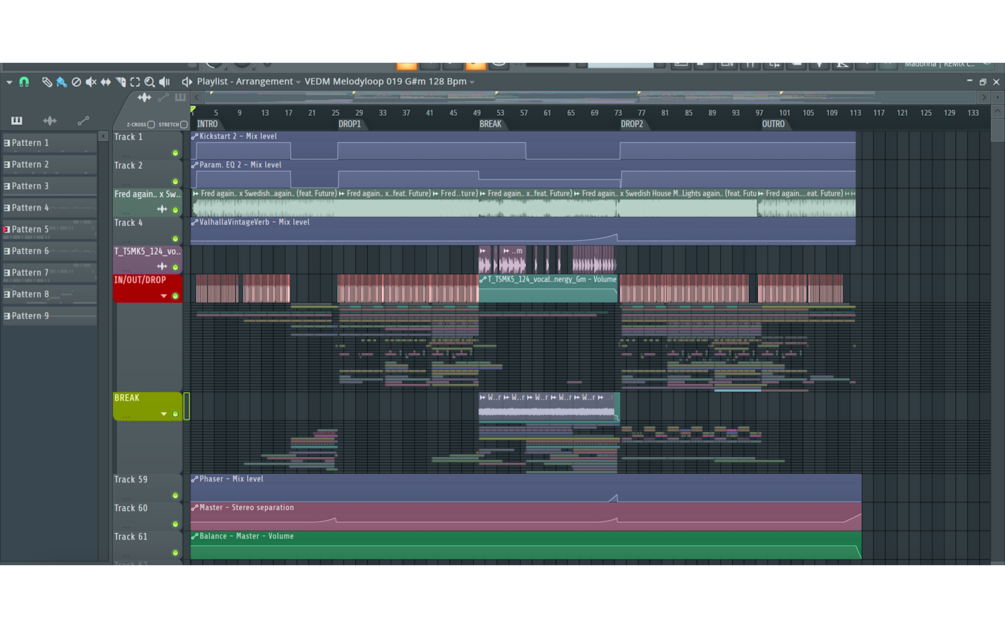Jump to the OUTRO timeline marker
The width and height of the screenshot is (1005, 628).
[773, 124]
